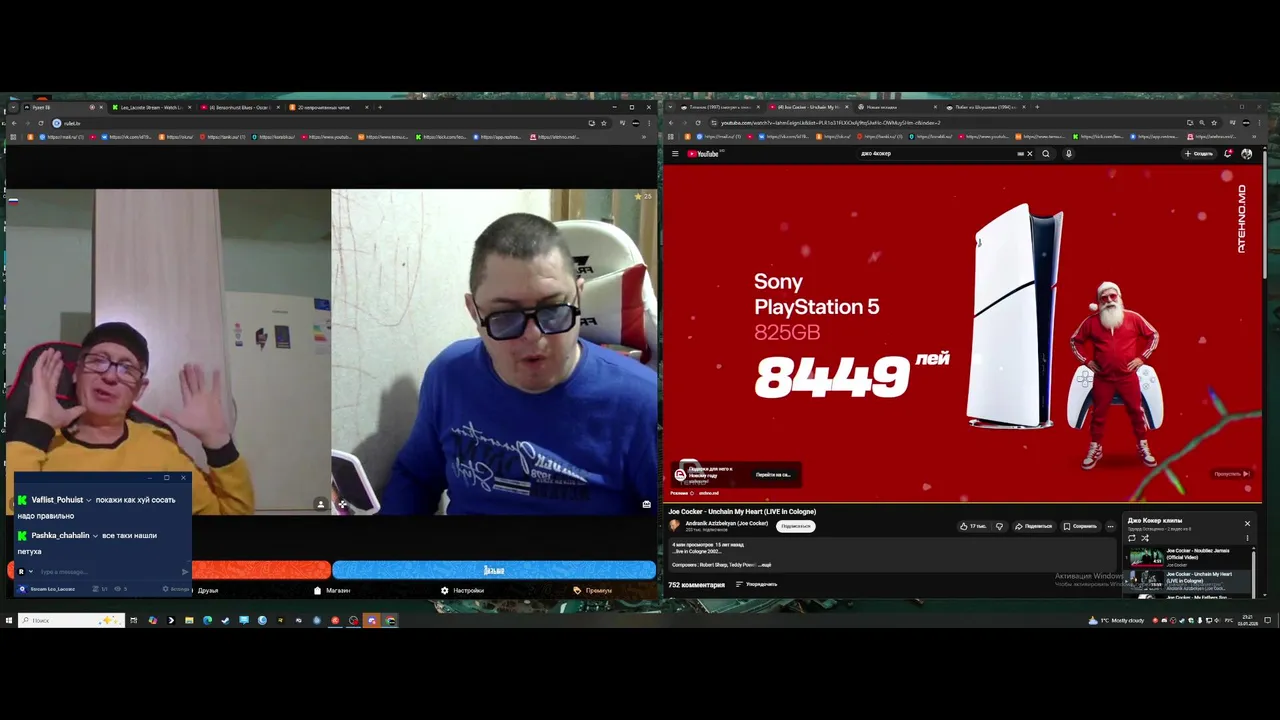
Task: Clear the YouTube search field text
Action: pyautogui.click(x=1029, y=154)
